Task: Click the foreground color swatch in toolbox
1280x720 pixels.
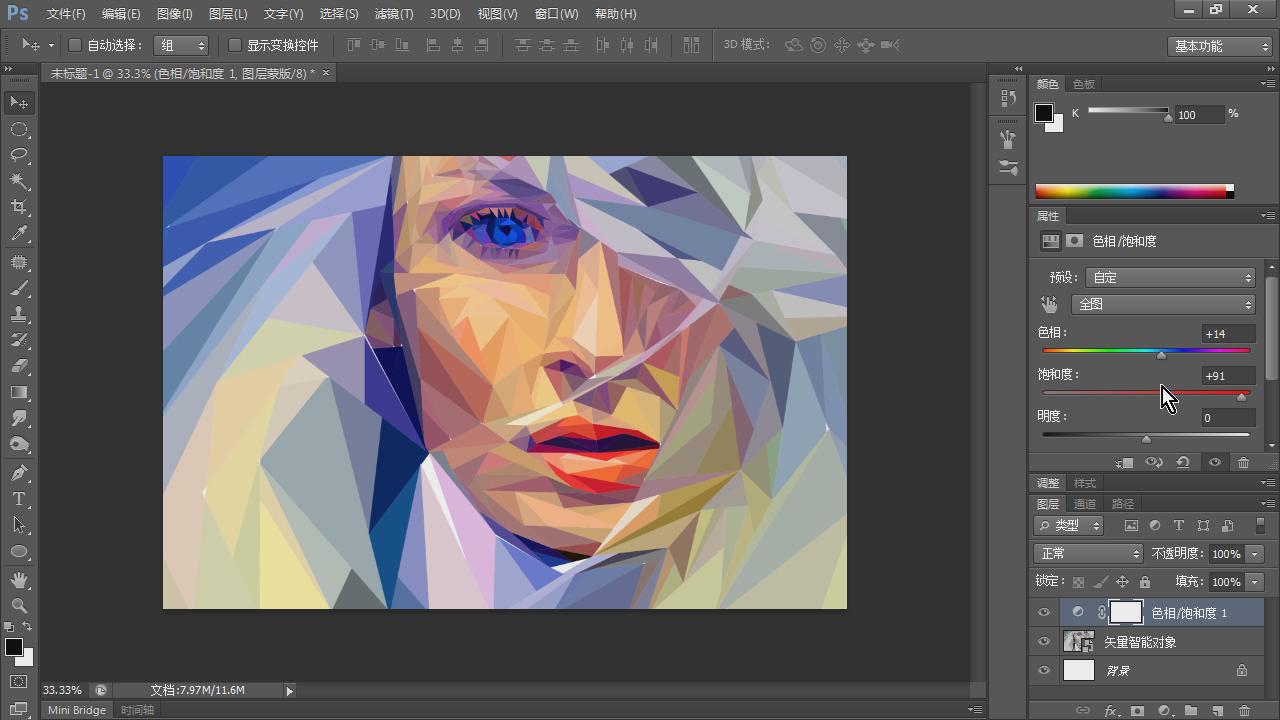Action: [14, 647]
